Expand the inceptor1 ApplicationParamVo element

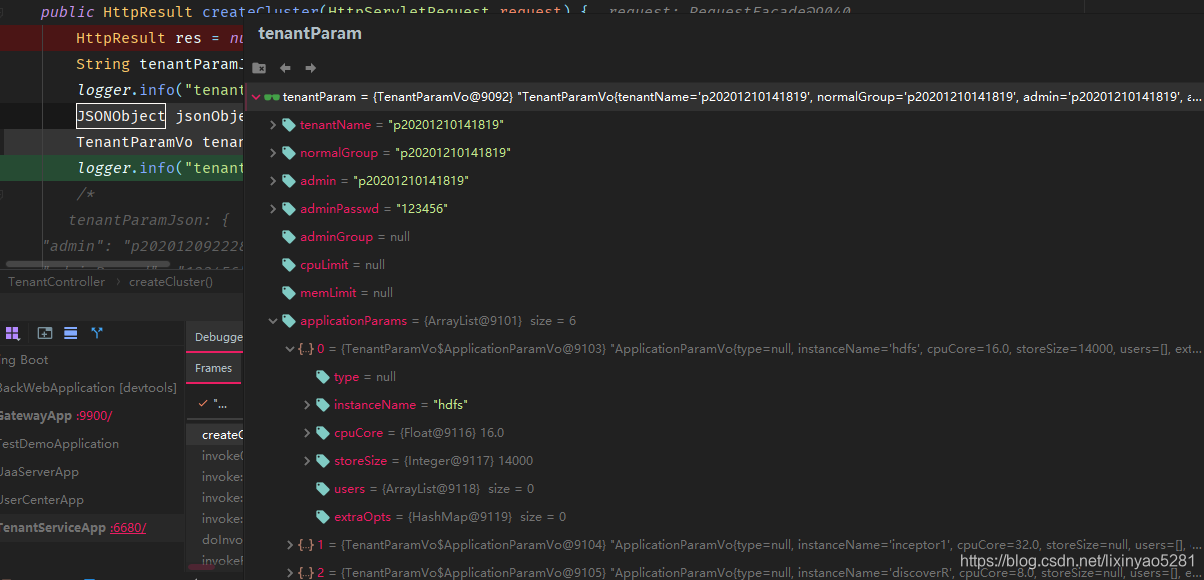point(289,545)
